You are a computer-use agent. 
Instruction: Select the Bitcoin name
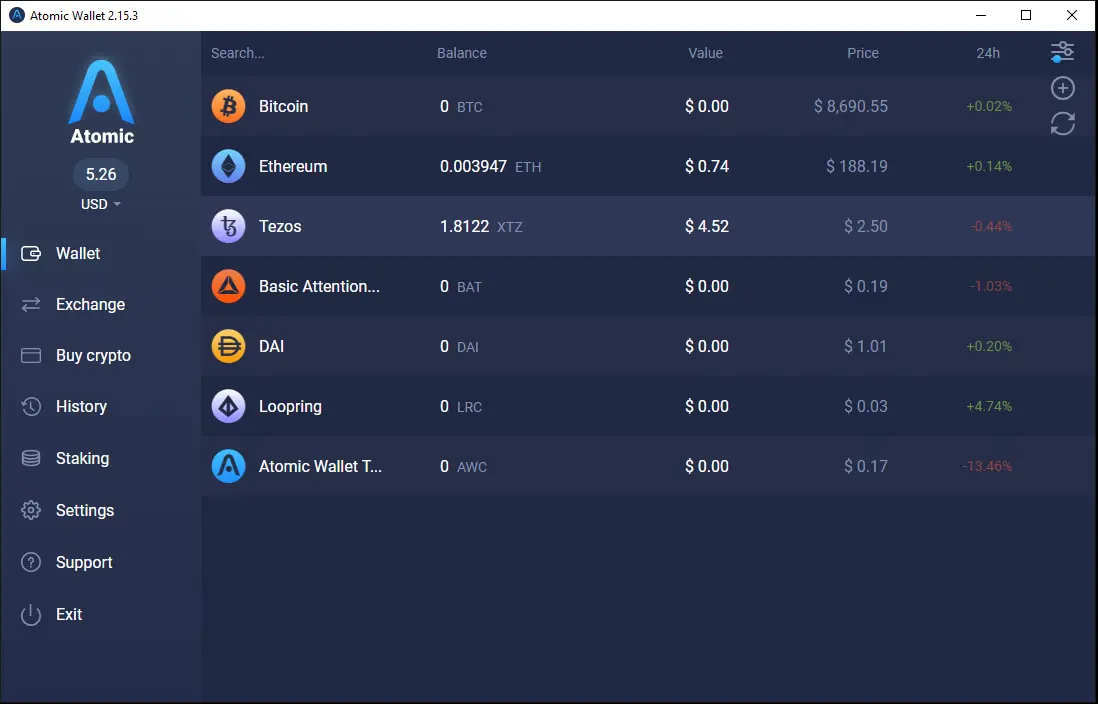point(284,106)
